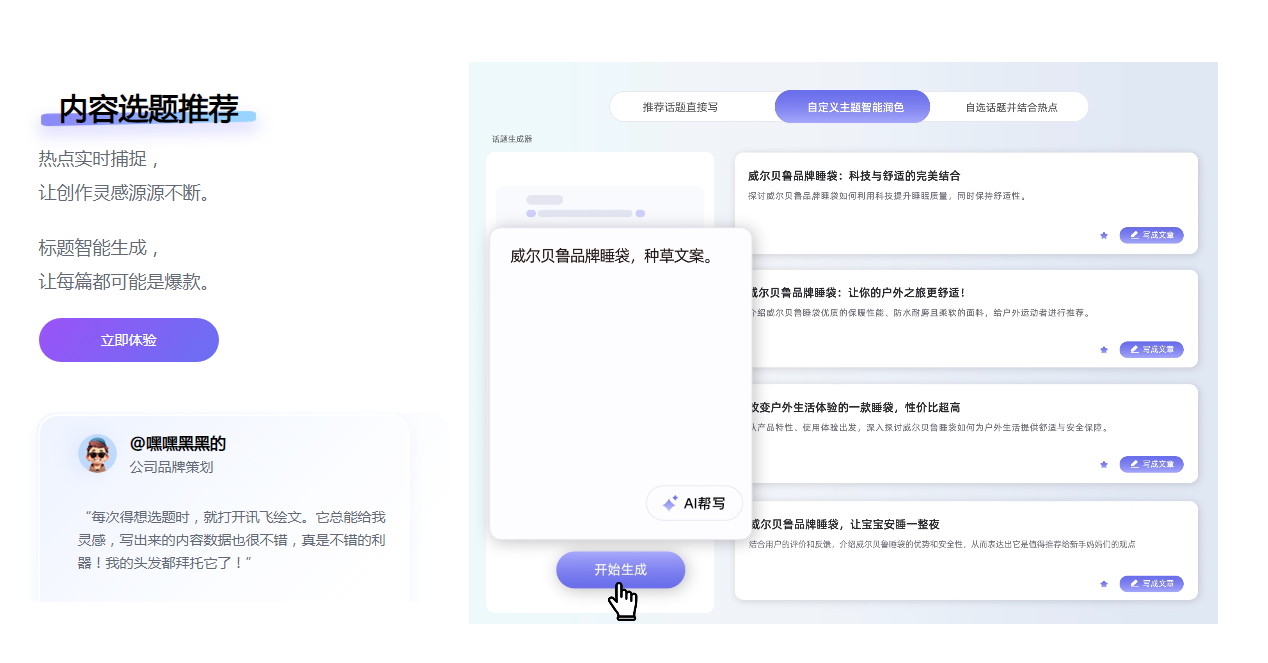Star the '让你的户外之旅更舒适' topic card

coord(1104,350)
